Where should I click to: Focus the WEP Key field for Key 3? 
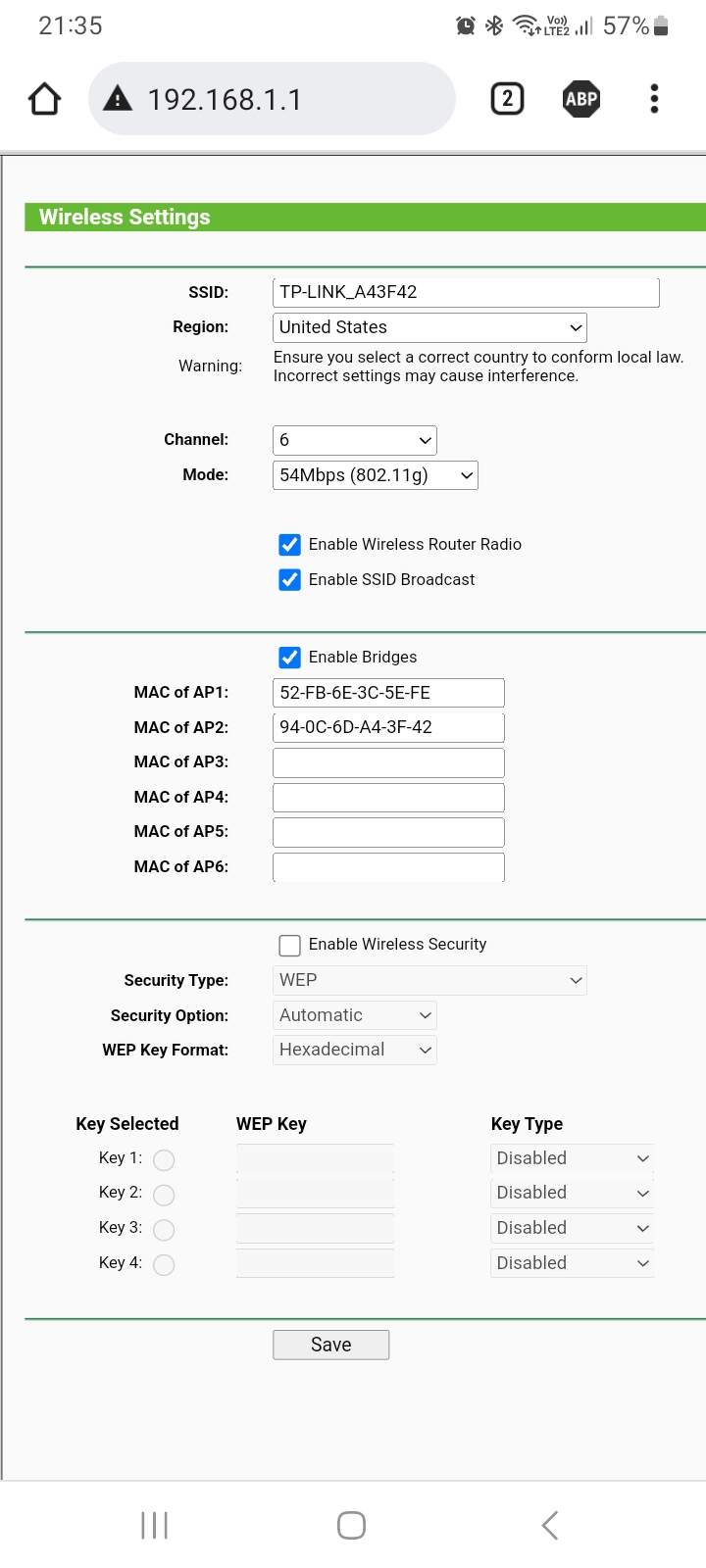tap(315, 1228)
